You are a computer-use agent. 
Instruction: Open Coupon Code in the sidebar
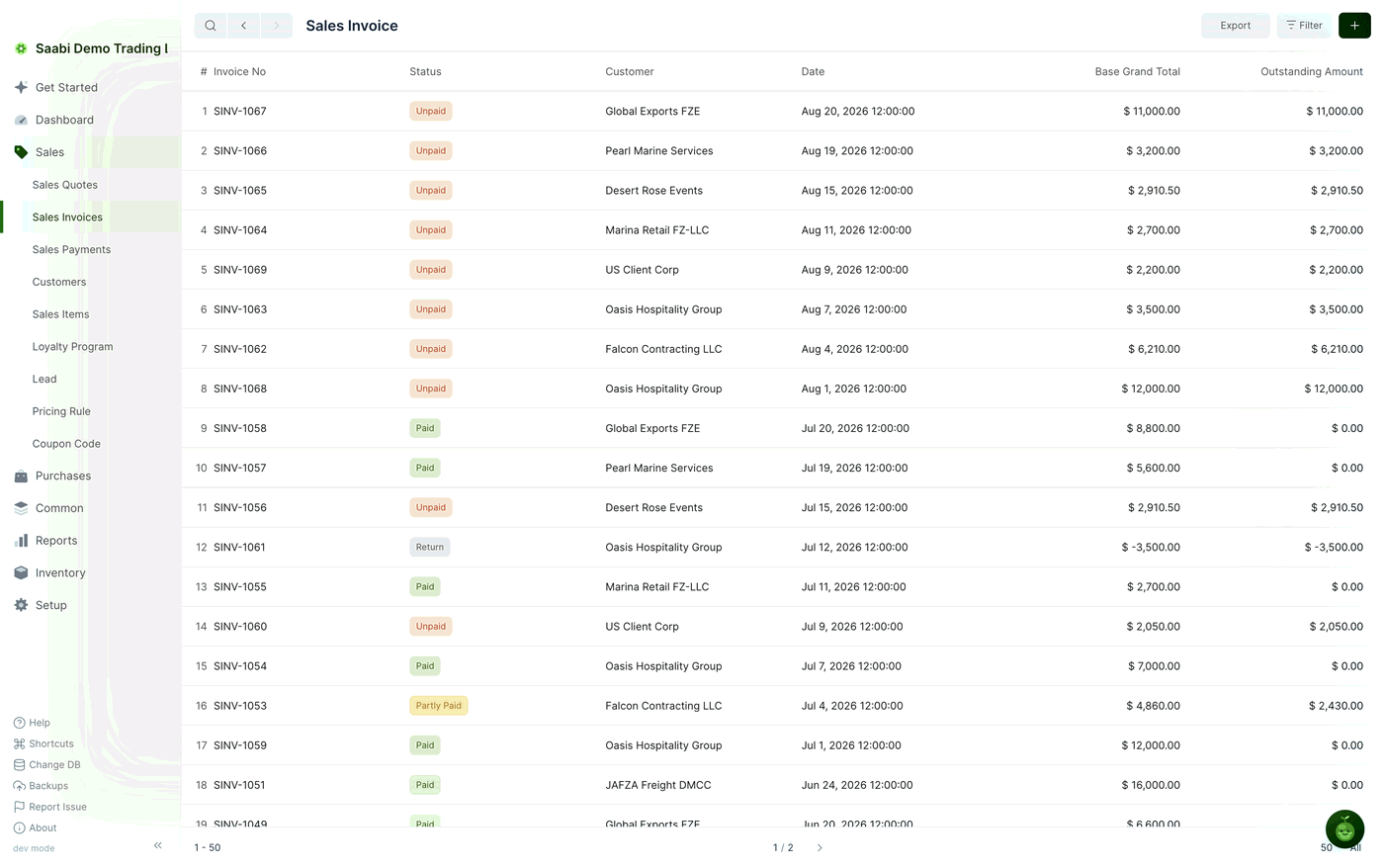(66, 444)
